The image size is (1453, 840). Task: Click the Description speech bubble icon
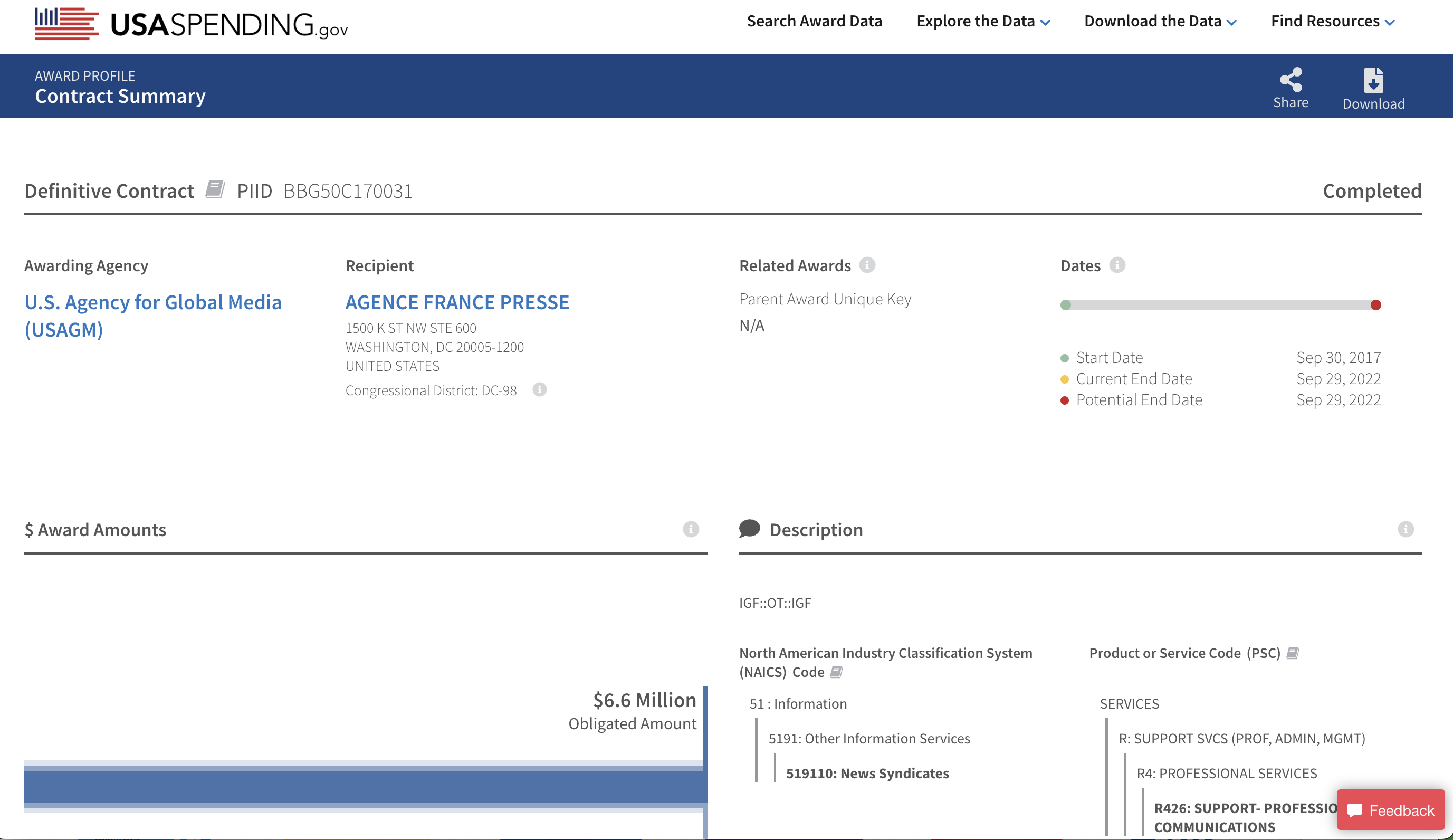(x=750, y=528)
